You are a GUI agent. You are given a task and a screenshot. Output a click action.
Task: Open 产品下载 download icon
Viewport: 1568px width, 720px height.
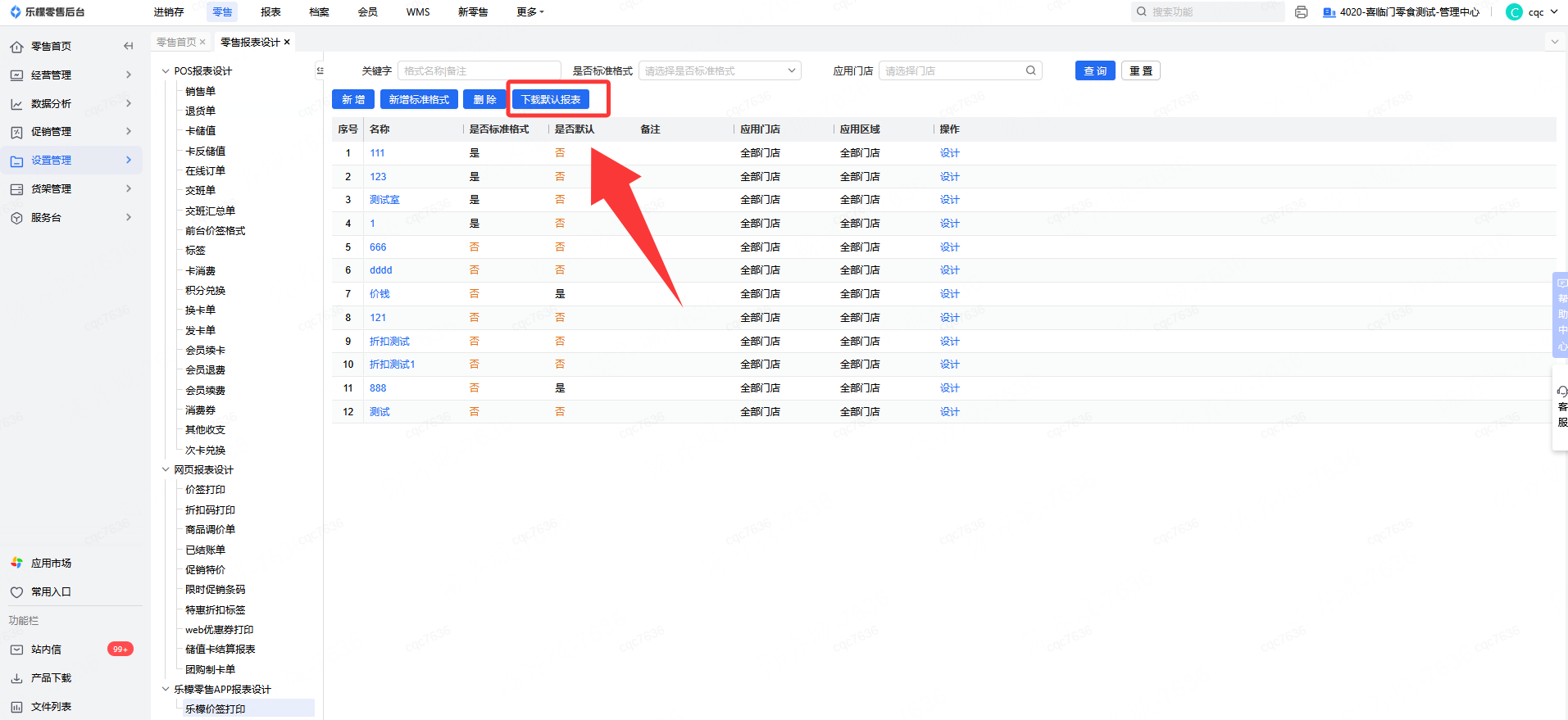click(16, 678)
